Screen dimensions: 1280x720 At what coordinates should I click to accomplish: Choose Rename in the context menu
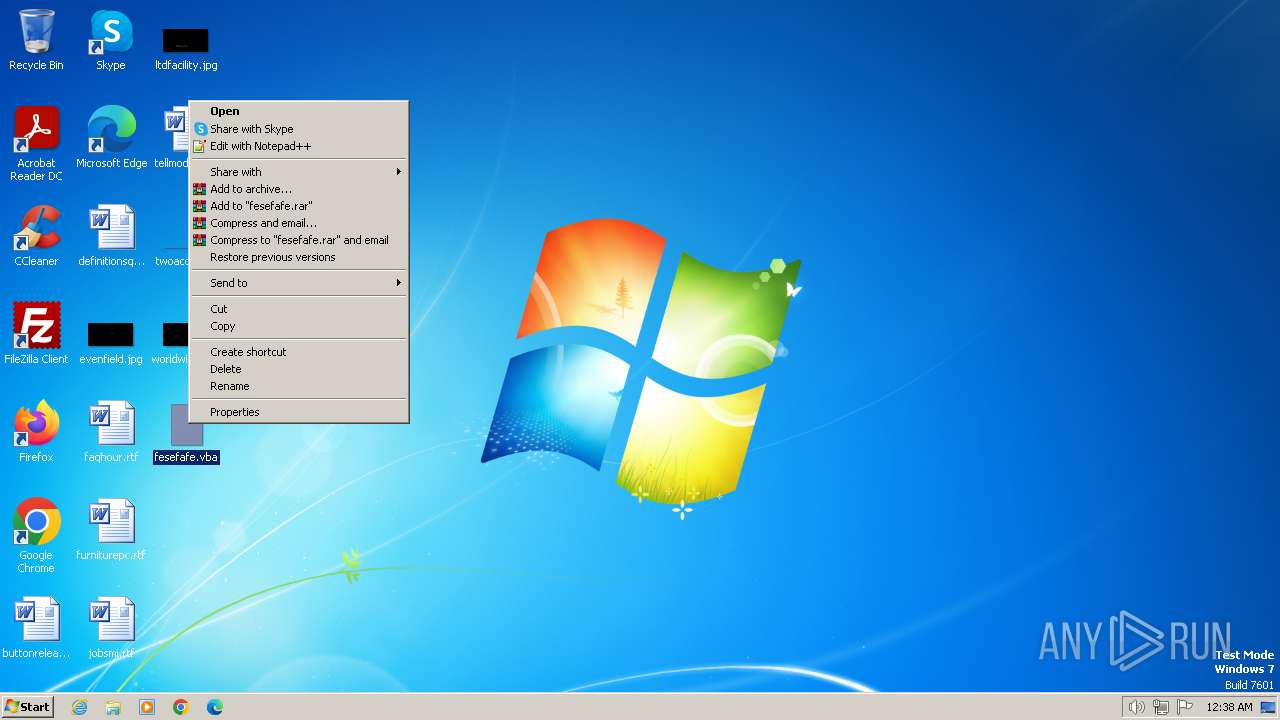pyautogui.click(x=299, y=386)
